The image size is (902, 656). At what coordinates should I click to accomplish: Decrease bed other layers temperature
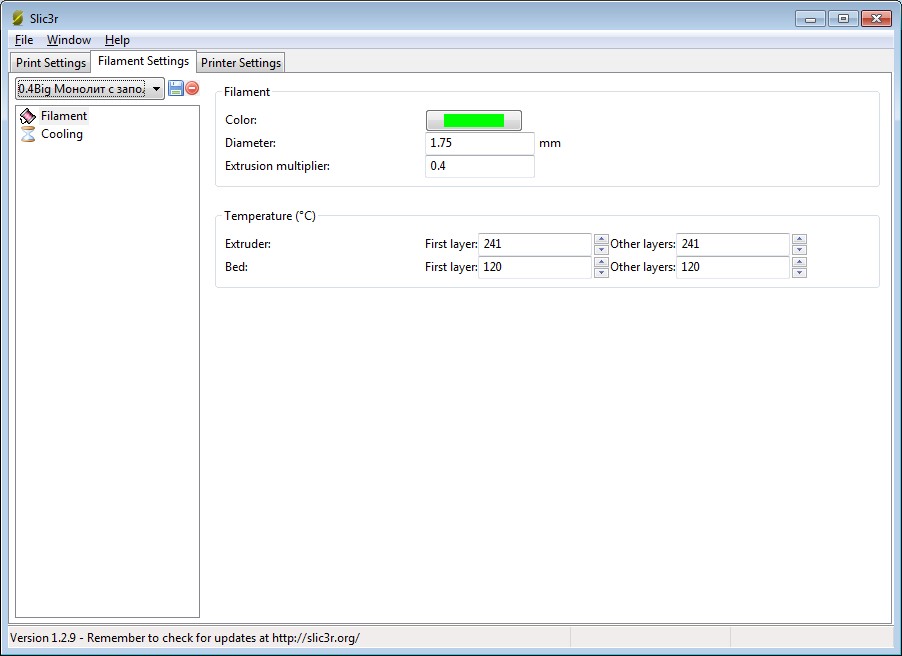(x=799, y=273)
